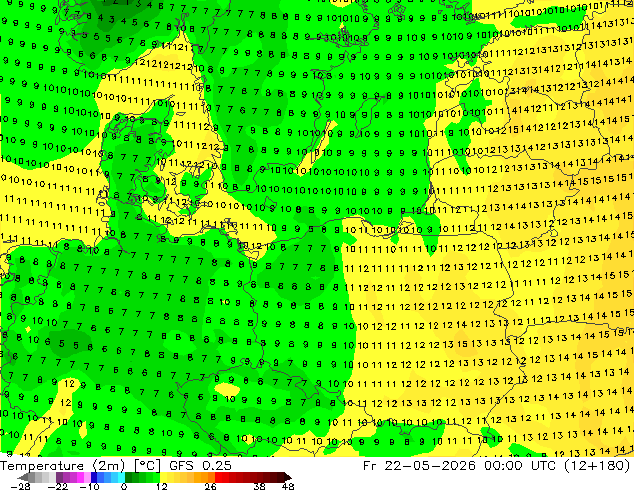
Task: Click the "-22" legend scale label
Action: point(57,486)
